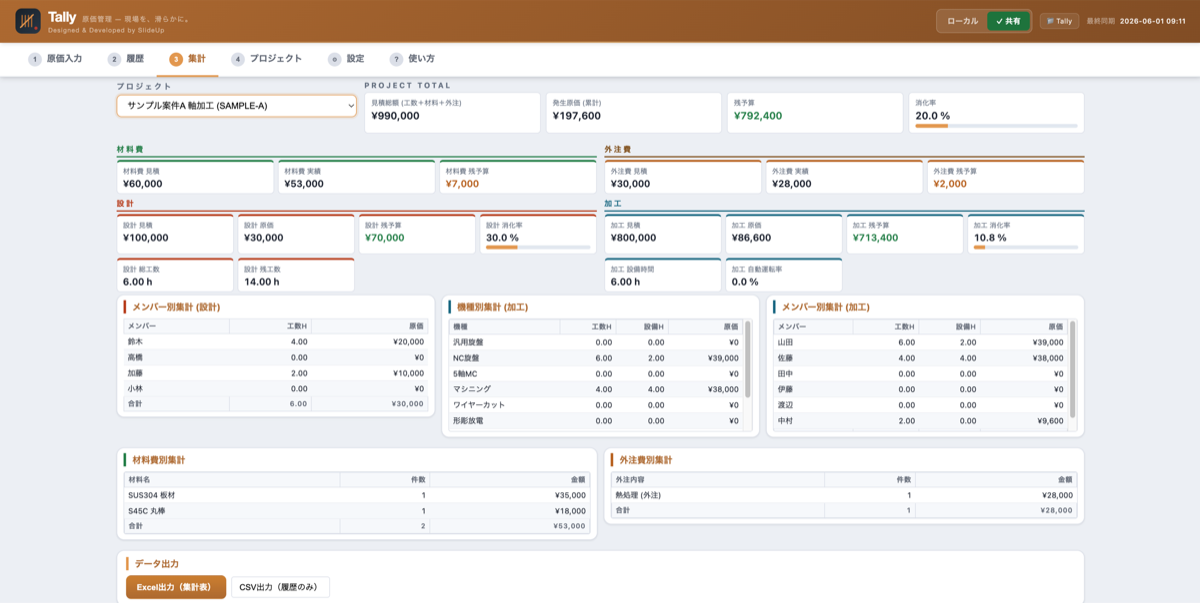Click the Excel出力 (集計表) button
1200x603 pixels.
176,587
